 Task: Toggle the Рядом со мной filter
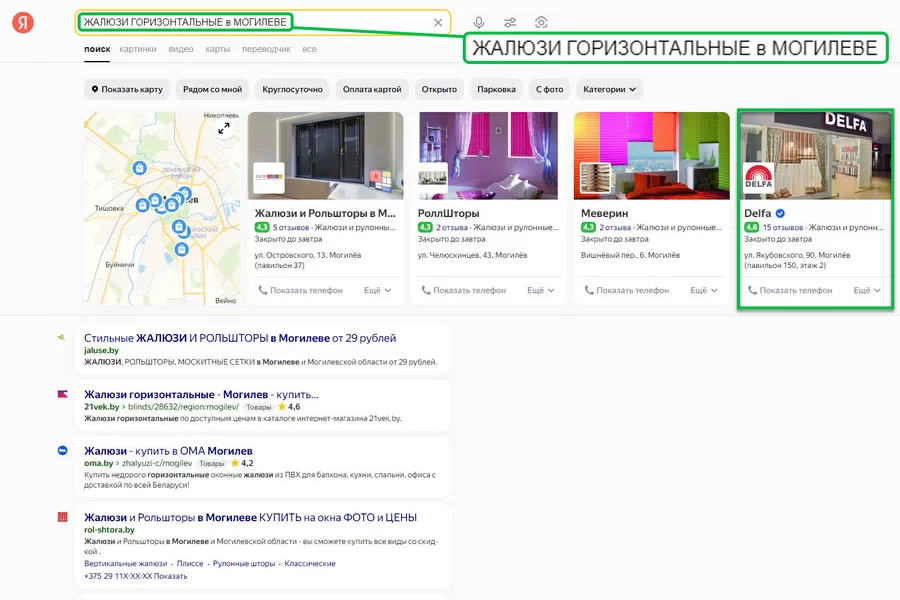[x=212, y=89]
